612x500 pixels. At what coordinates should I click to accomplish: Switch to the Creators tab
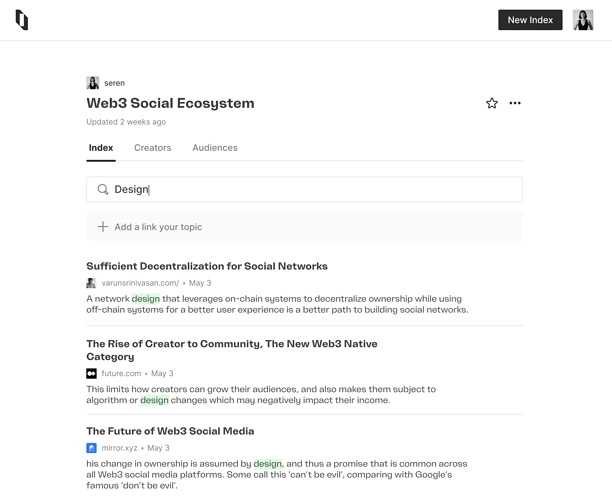click(153, 148)
